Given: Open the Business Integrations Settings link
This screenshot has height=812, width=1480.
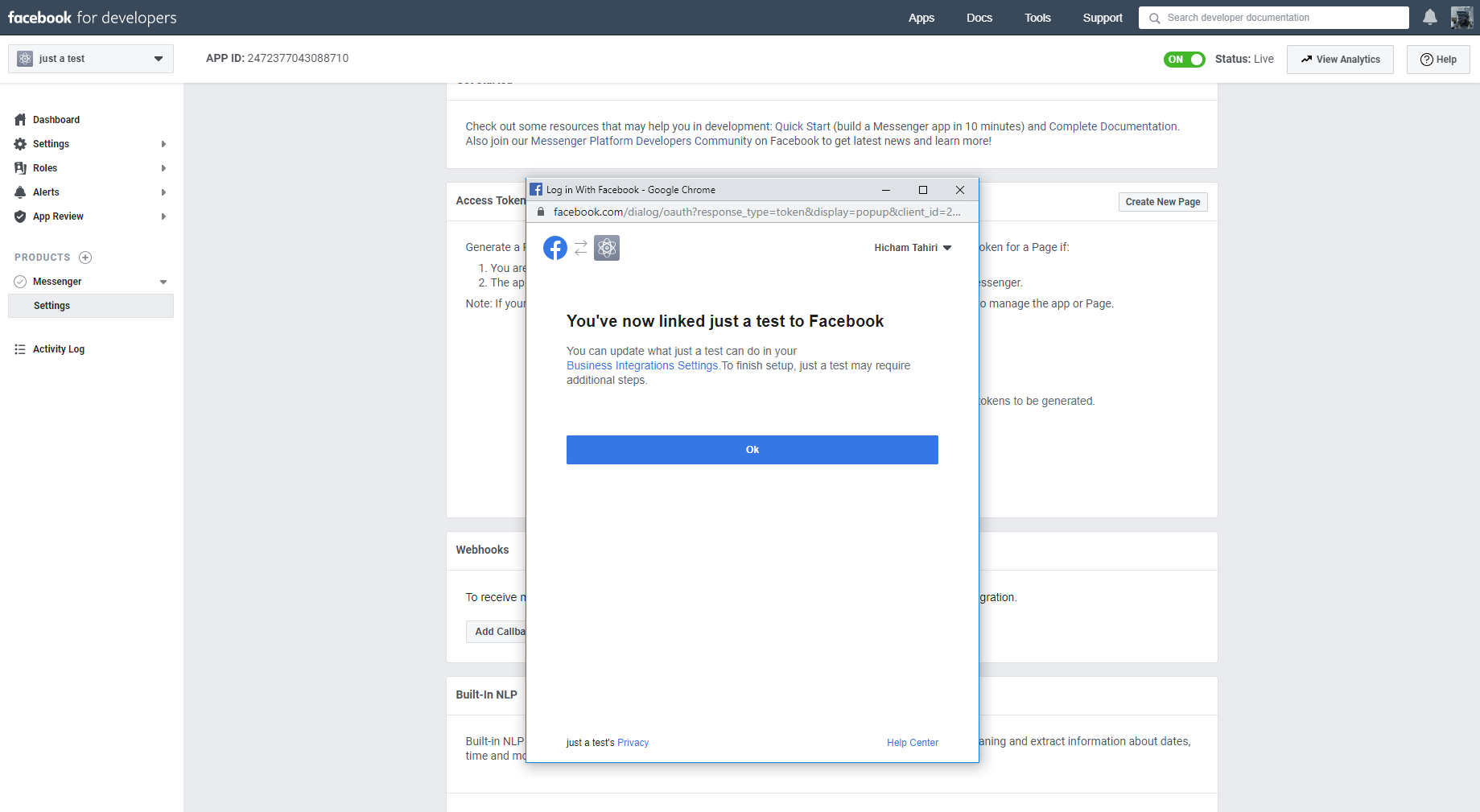Looking at the screenshot, I should click(x=642, y=365).
